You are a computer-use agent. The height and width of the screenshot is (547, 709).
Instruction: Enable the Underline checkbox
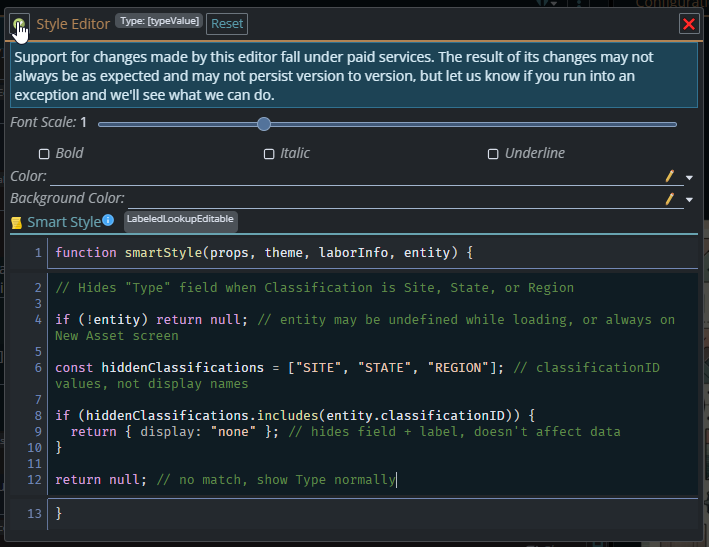point(493,154)
